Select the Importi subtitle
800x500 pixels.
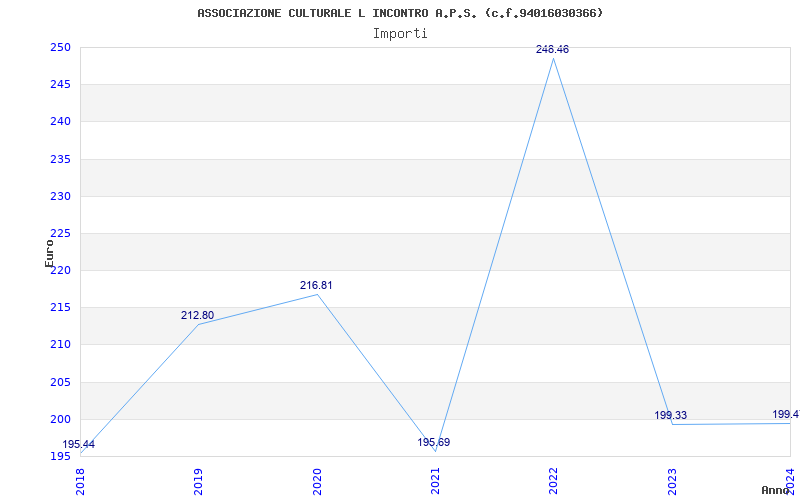click(400, 34)
